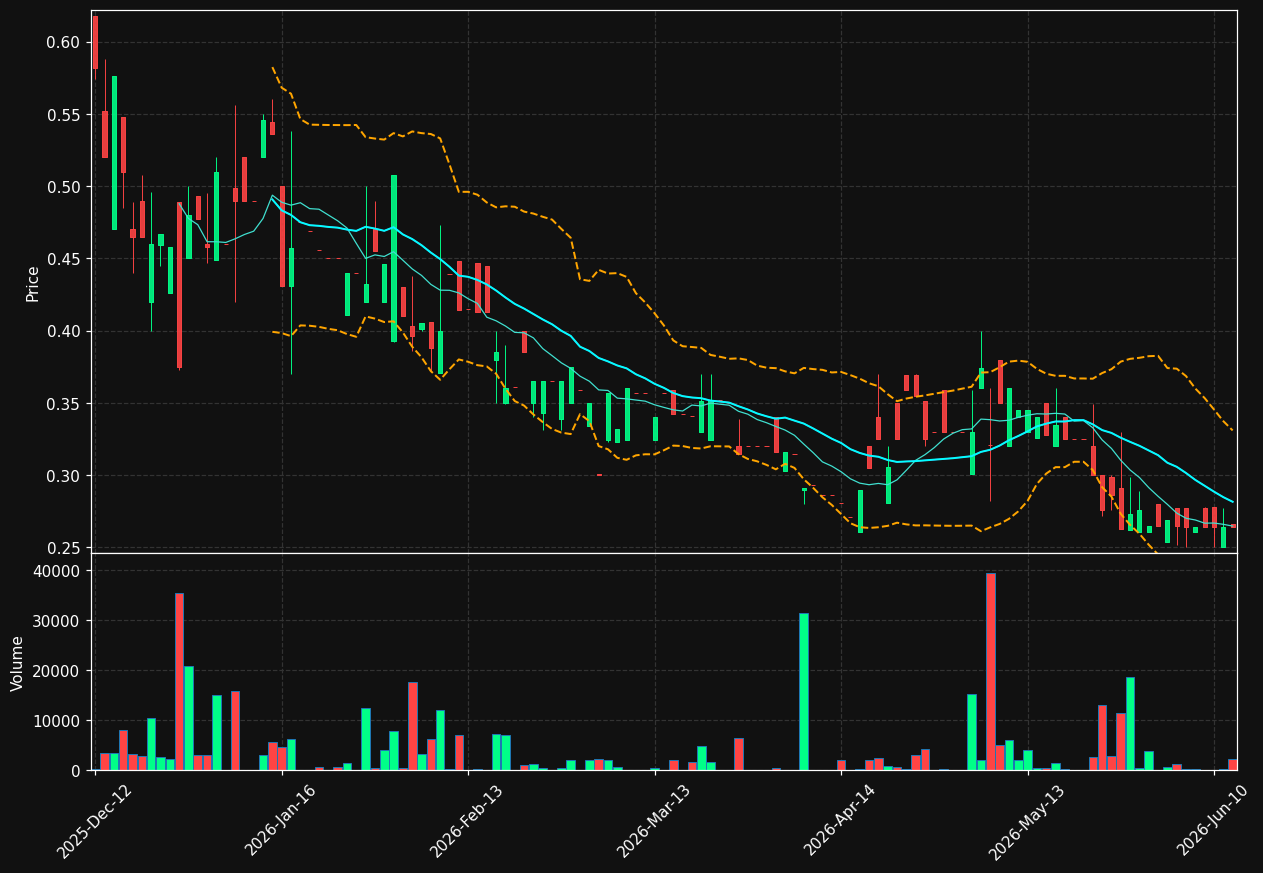Viewport: 1263px width, 873px height.
Task: Click the tall red volume bar in late December
Action: pos(179,681)
